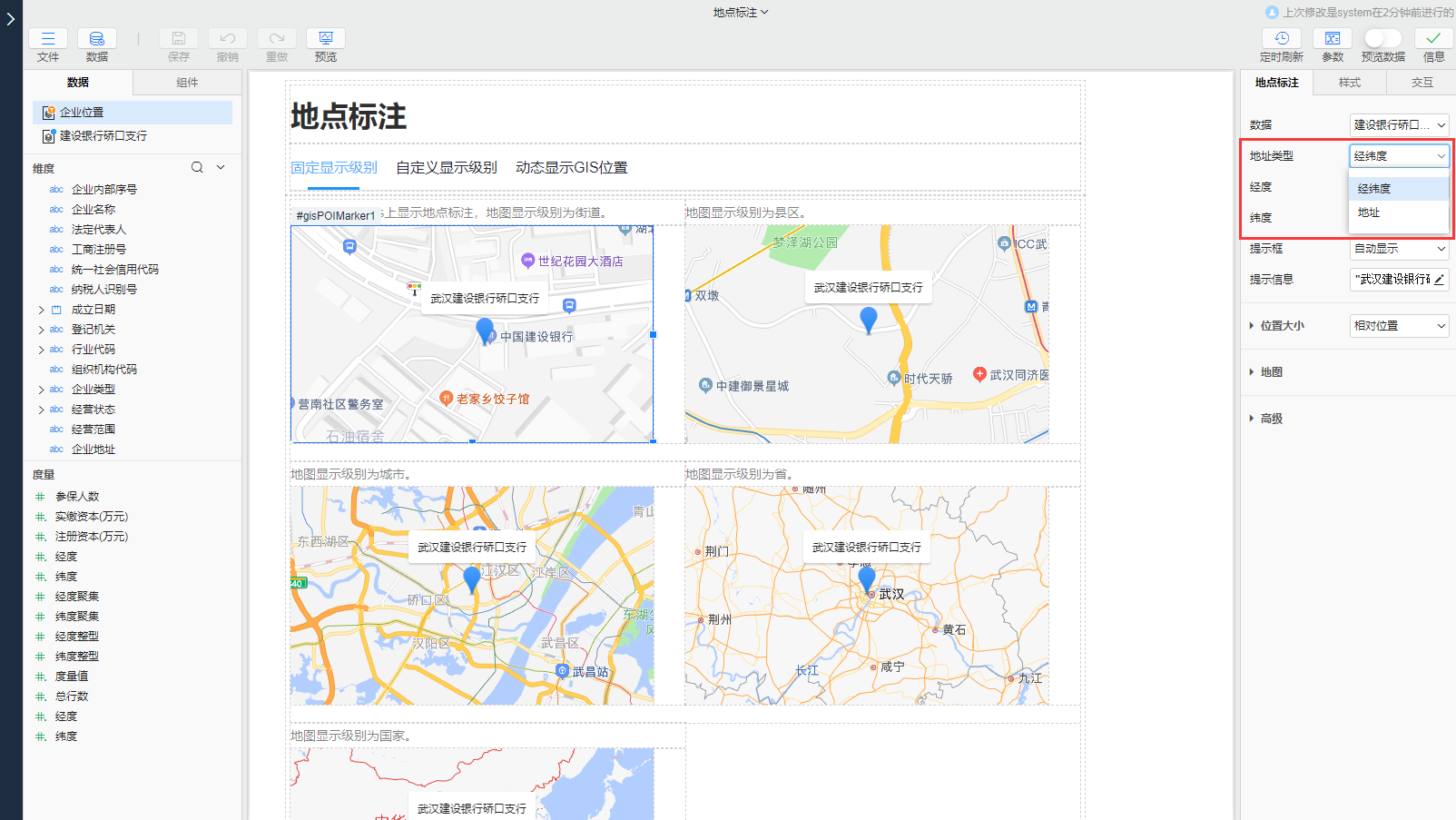Screen dimensions: 1456x820
Task: Click the search magnifier beside 维度
Action: point(197,167)
